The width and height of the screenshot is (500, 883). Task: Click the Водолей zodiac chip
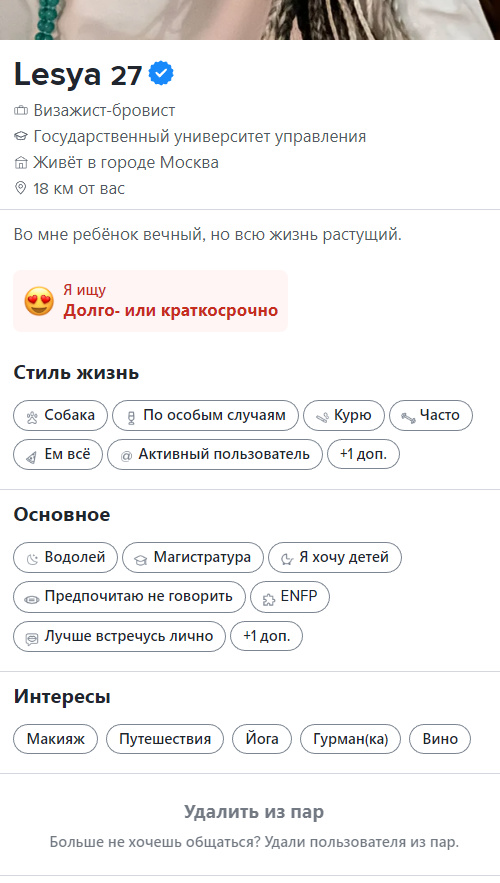tap(65, 558)
